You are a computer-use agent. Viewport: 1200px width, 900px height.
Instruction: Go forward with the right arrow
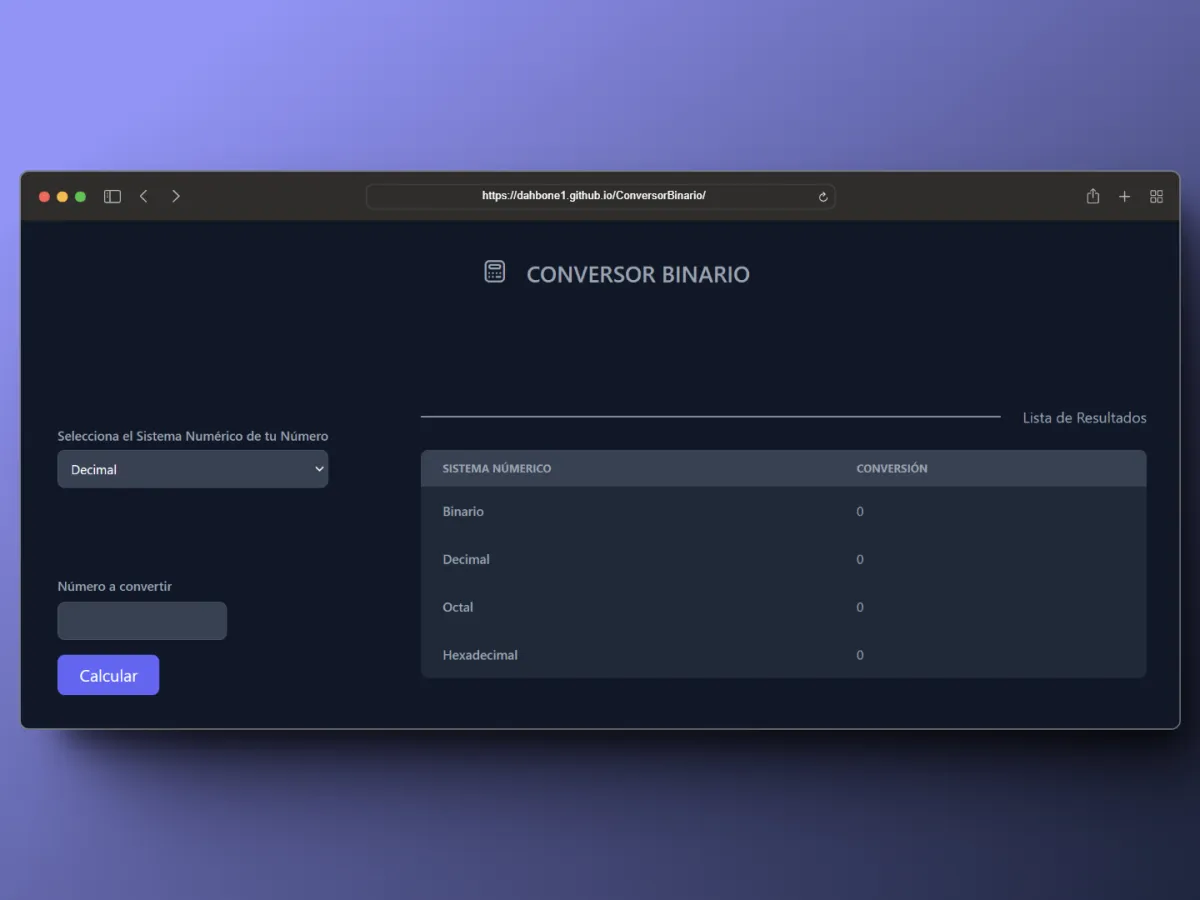[176, 197]
